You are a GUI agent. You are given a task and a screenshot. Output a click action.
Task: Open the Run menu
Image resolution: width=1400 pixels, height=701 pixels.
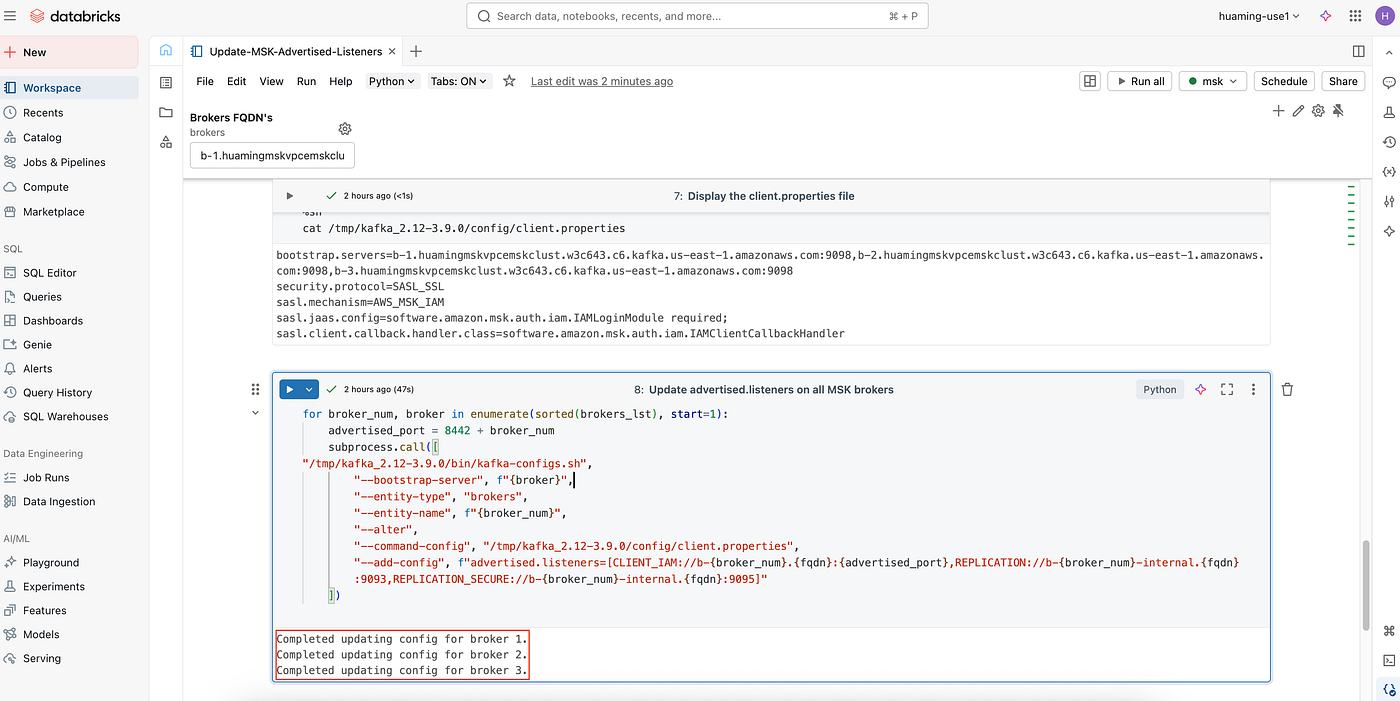[x=306, y=81]
